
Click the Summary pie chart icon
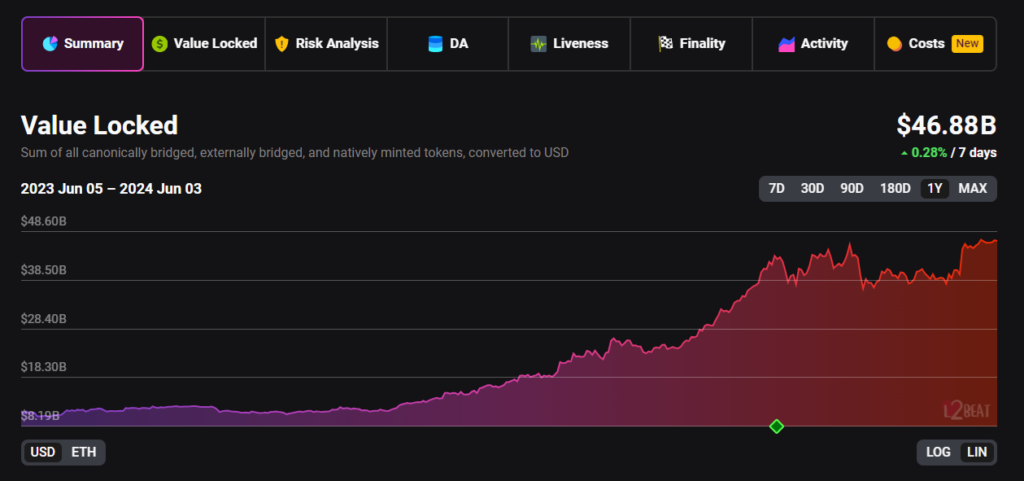pos(50,44)
